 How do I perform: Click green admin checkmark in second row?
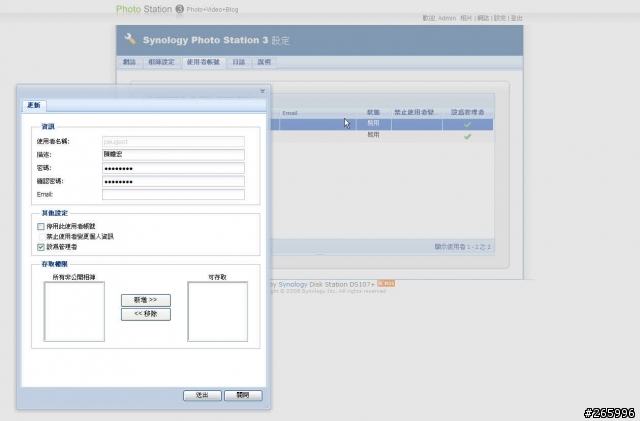467,136
